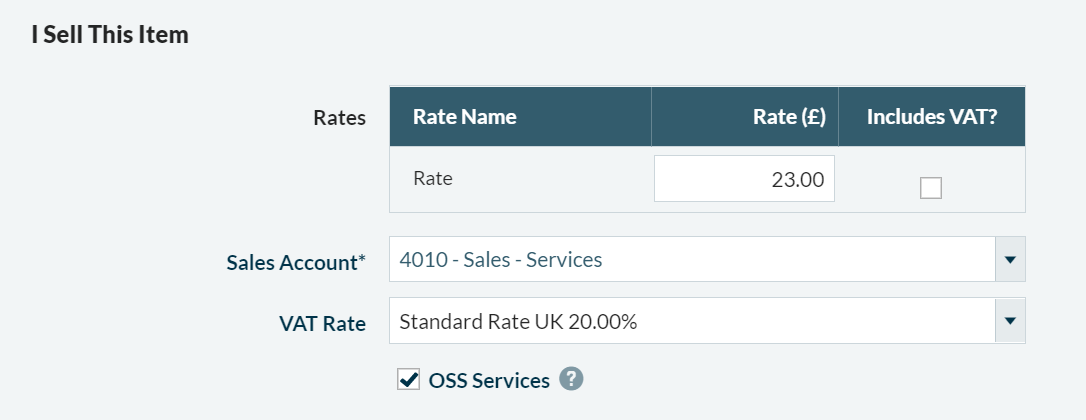Click the Includes VAT? column header

(x=931, y=117)
